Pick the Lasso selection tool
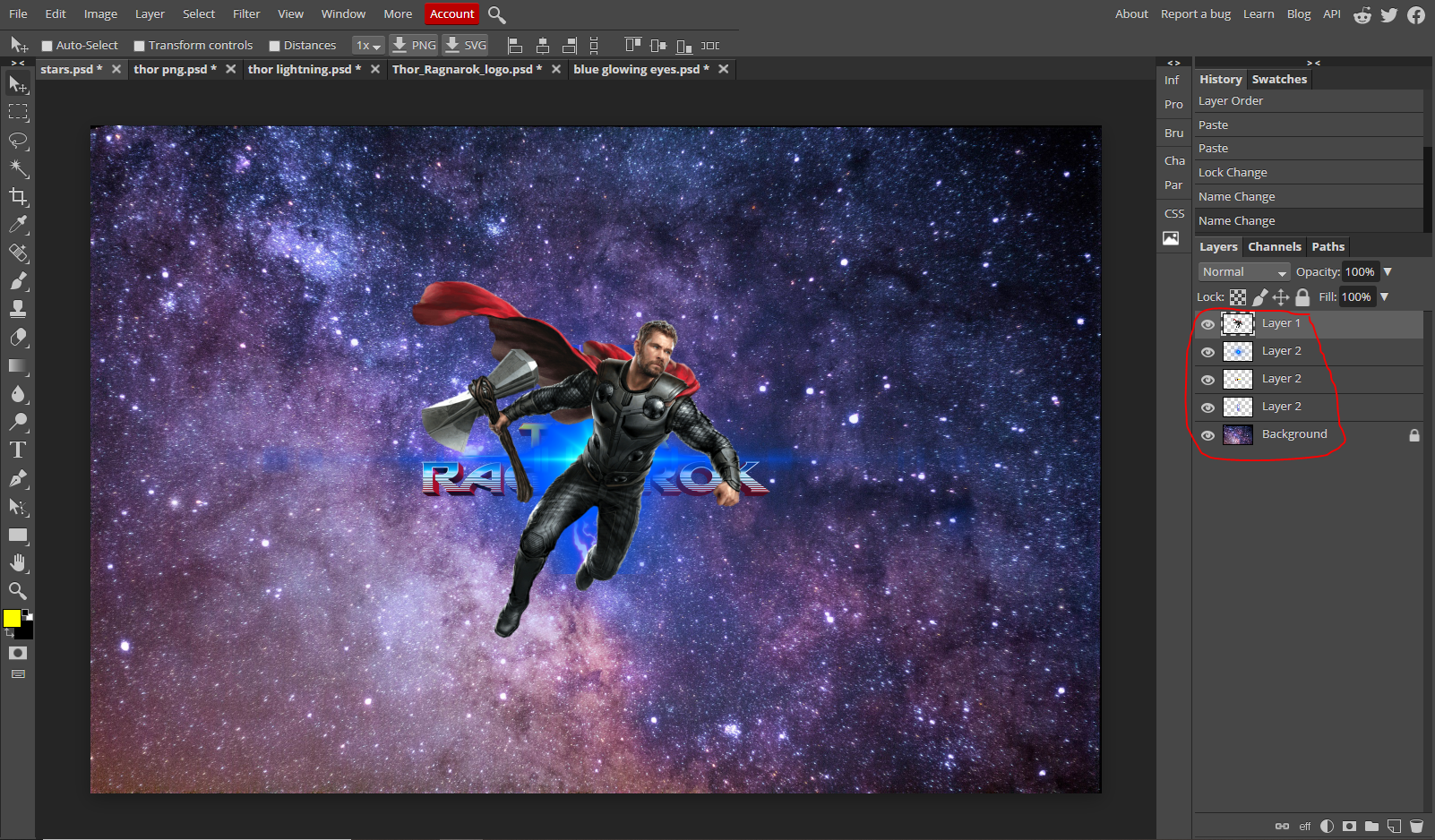The image size is (1435, 840). (x=18, y=141)
